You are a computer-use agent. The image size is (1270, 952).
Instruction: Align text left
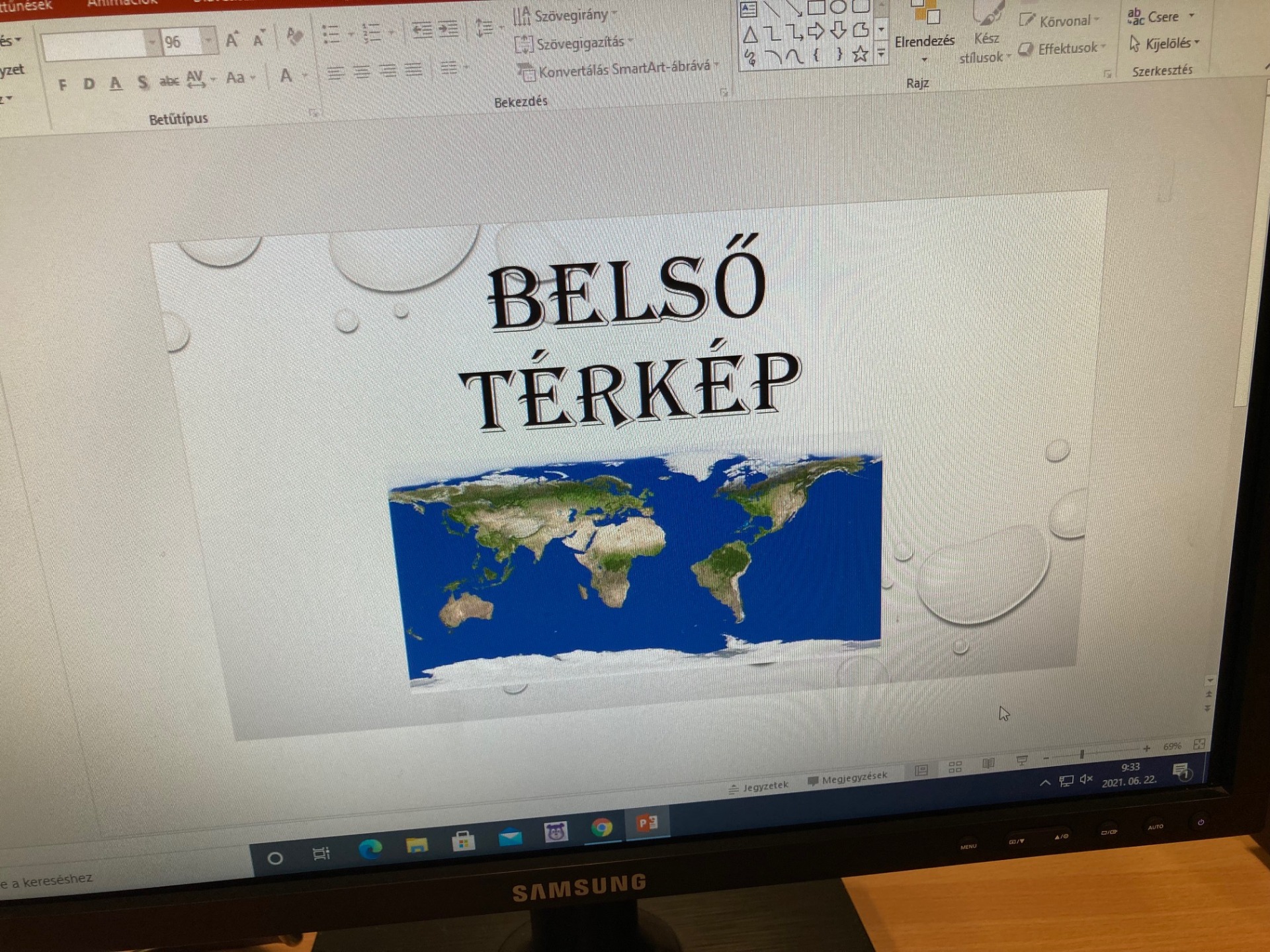tap(335, 73)
